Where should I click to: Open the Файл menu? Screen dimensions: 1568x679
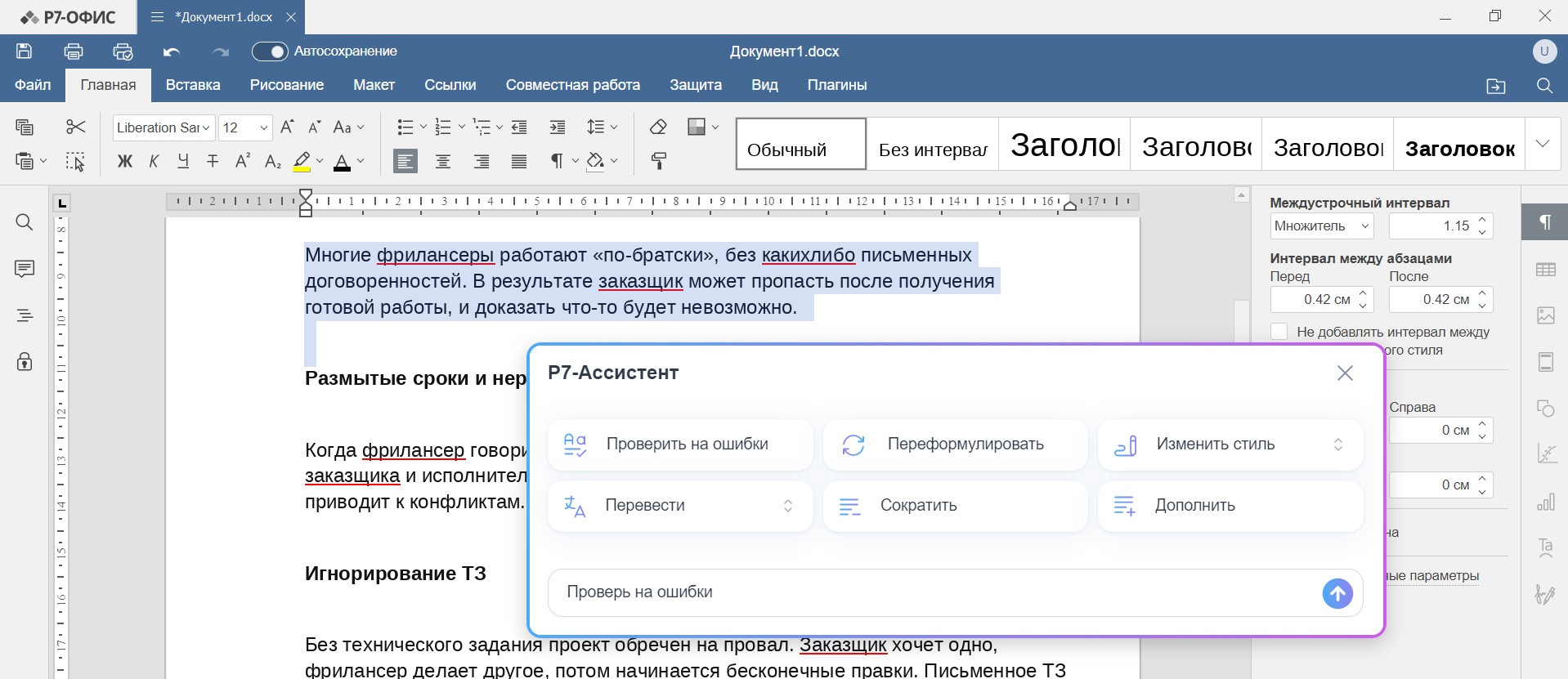[33, 85]
